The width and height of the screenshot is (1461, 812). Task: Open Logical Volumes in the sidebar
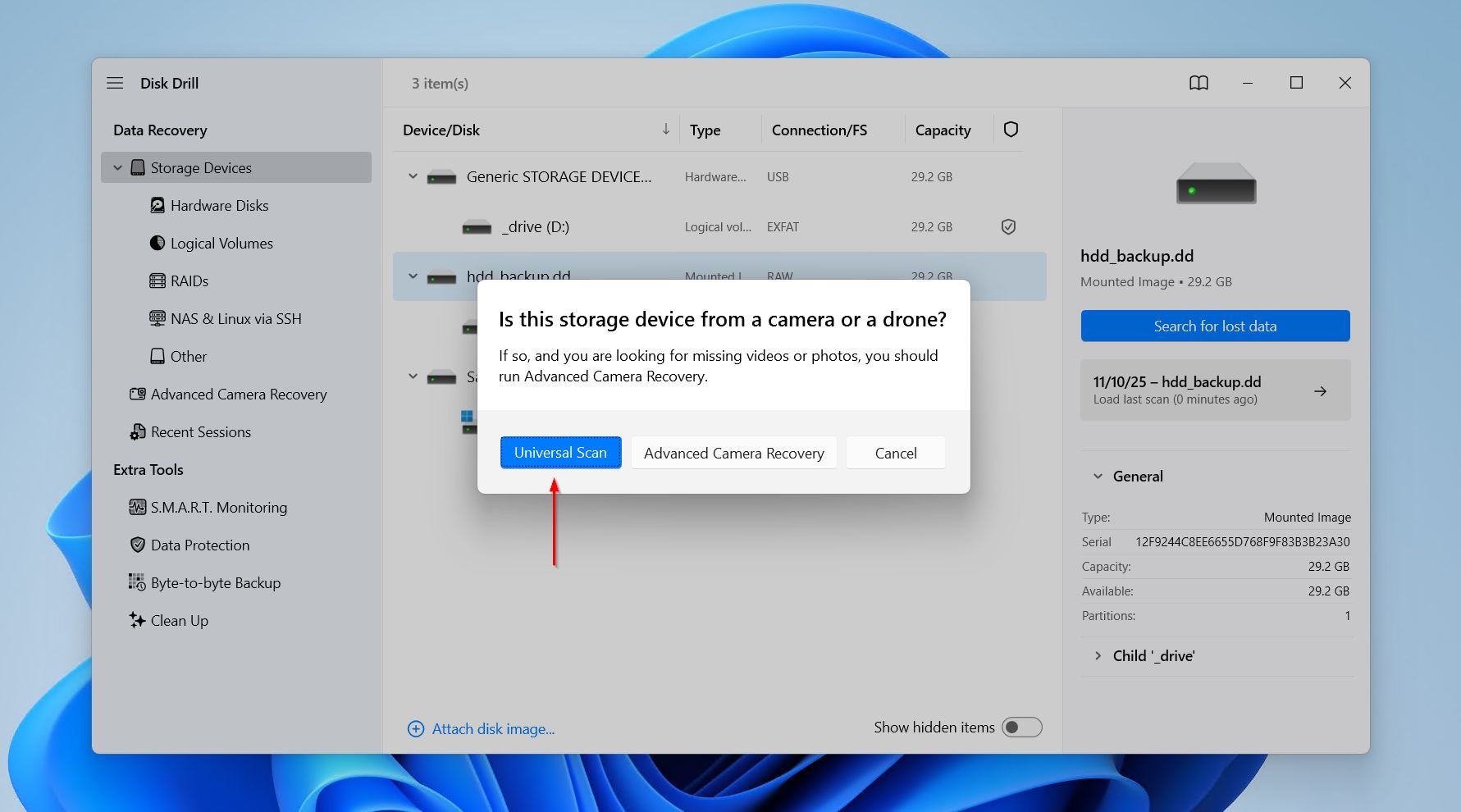click(x=221, y=244)
